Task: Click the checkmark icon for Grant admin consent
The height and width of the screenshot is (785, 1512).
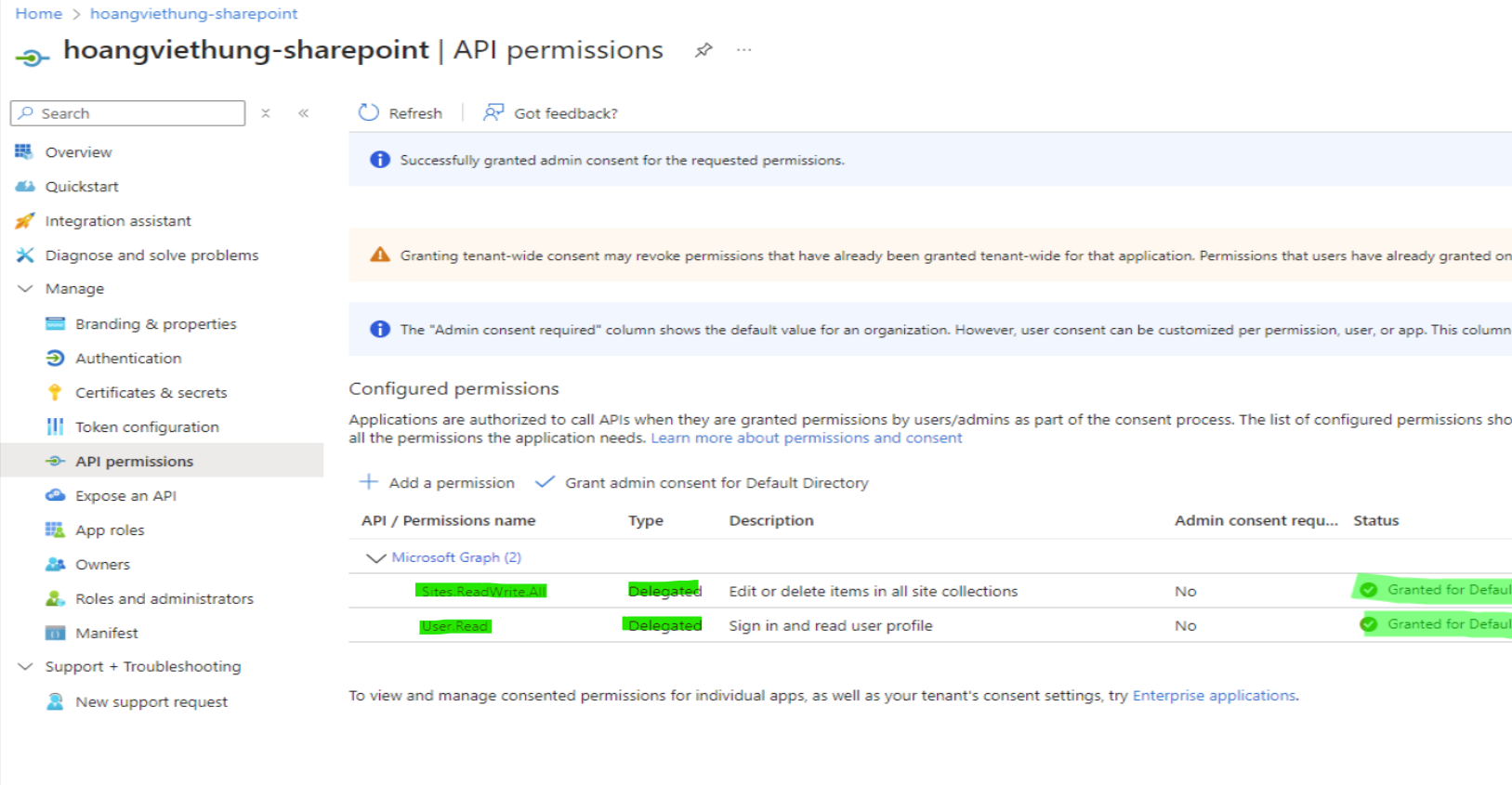Action: point(545,481)
